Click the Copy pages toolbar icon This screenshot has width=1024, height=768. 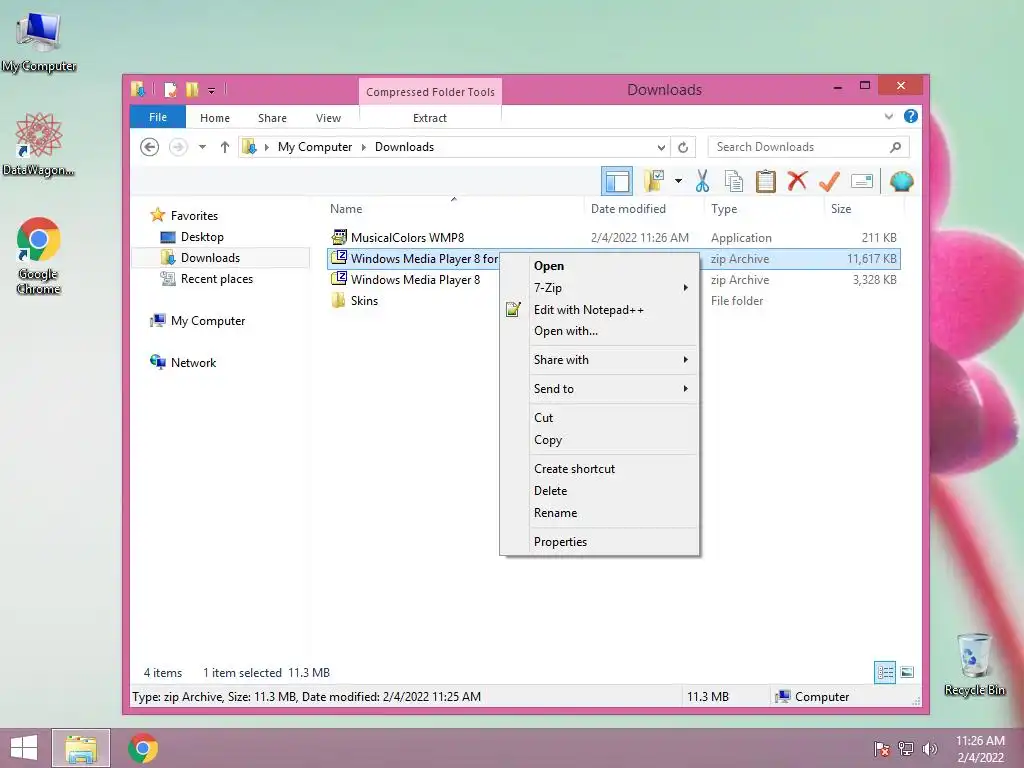(x=733, y=181)
